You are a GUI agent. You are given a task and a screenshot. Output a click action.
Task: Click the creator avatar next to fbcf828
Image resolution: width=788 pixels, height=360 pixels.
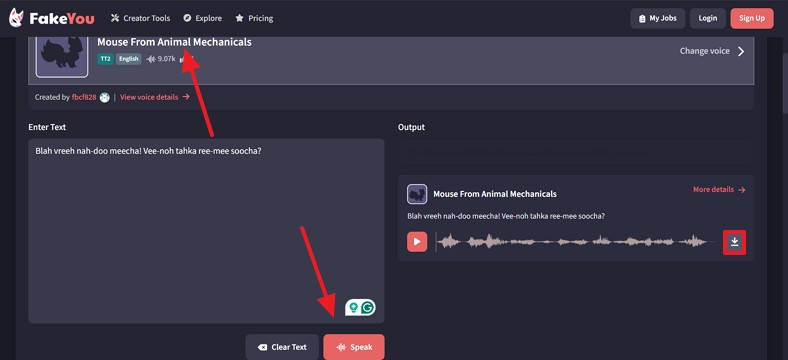click(x=105, y=97)
